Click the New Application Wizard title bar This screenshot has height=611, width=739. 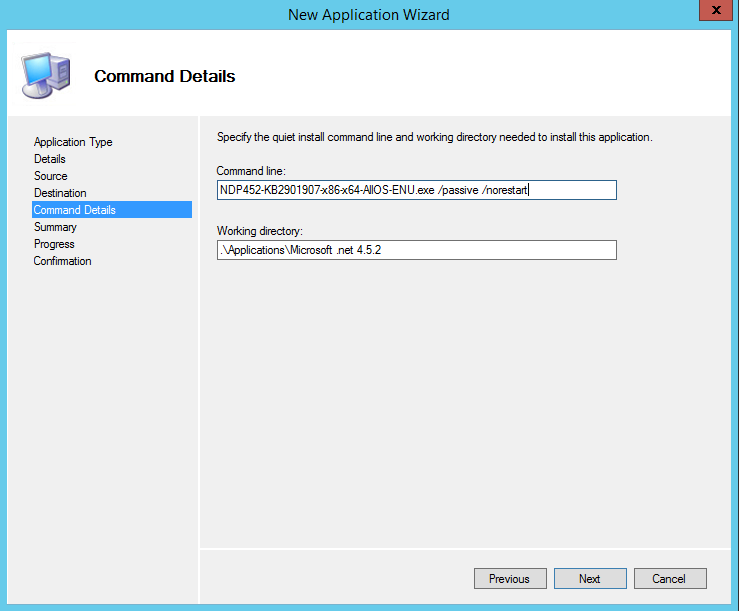point(369,15)
